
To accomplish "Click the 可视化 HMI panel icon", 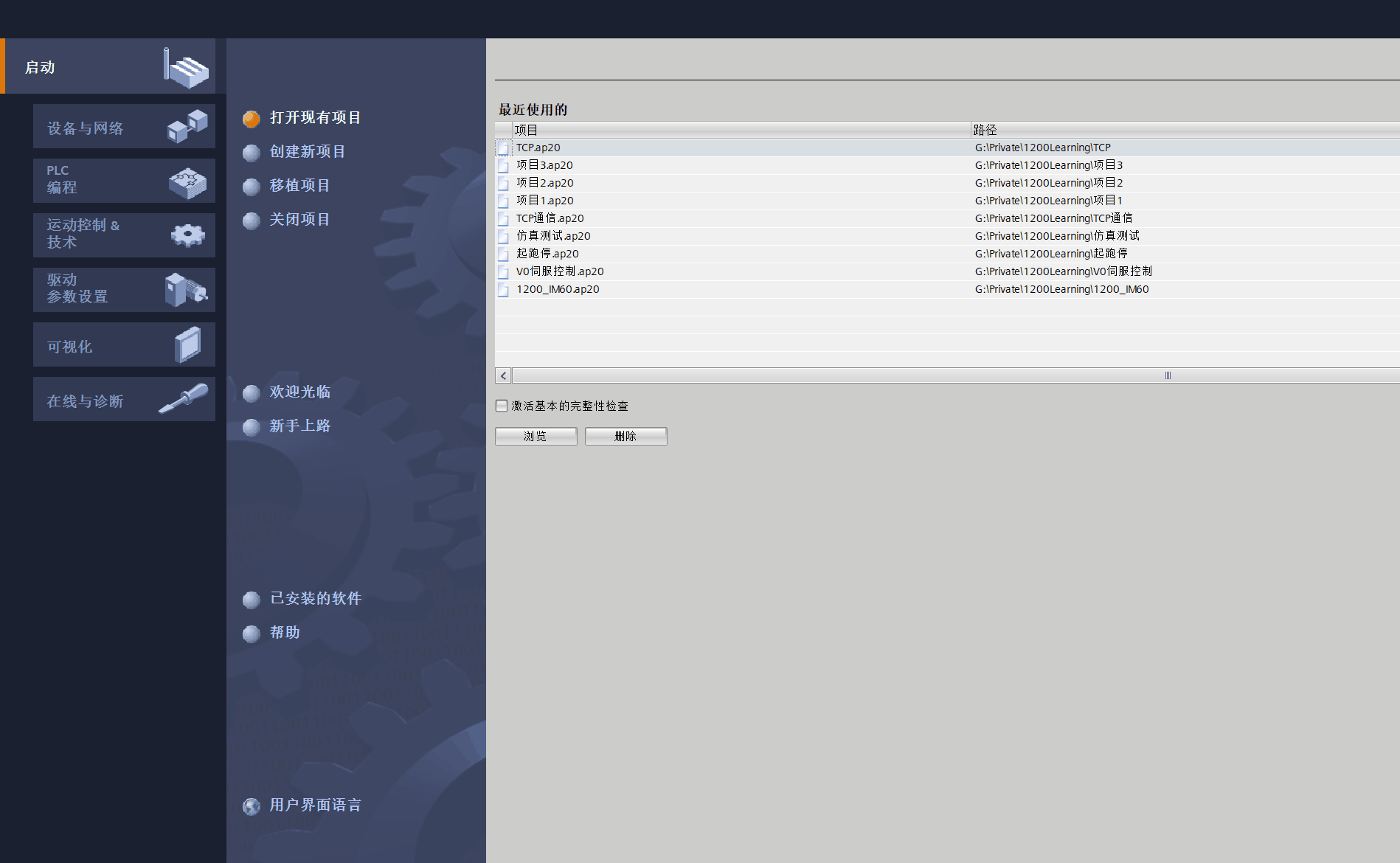I will (x=187, y=344).
